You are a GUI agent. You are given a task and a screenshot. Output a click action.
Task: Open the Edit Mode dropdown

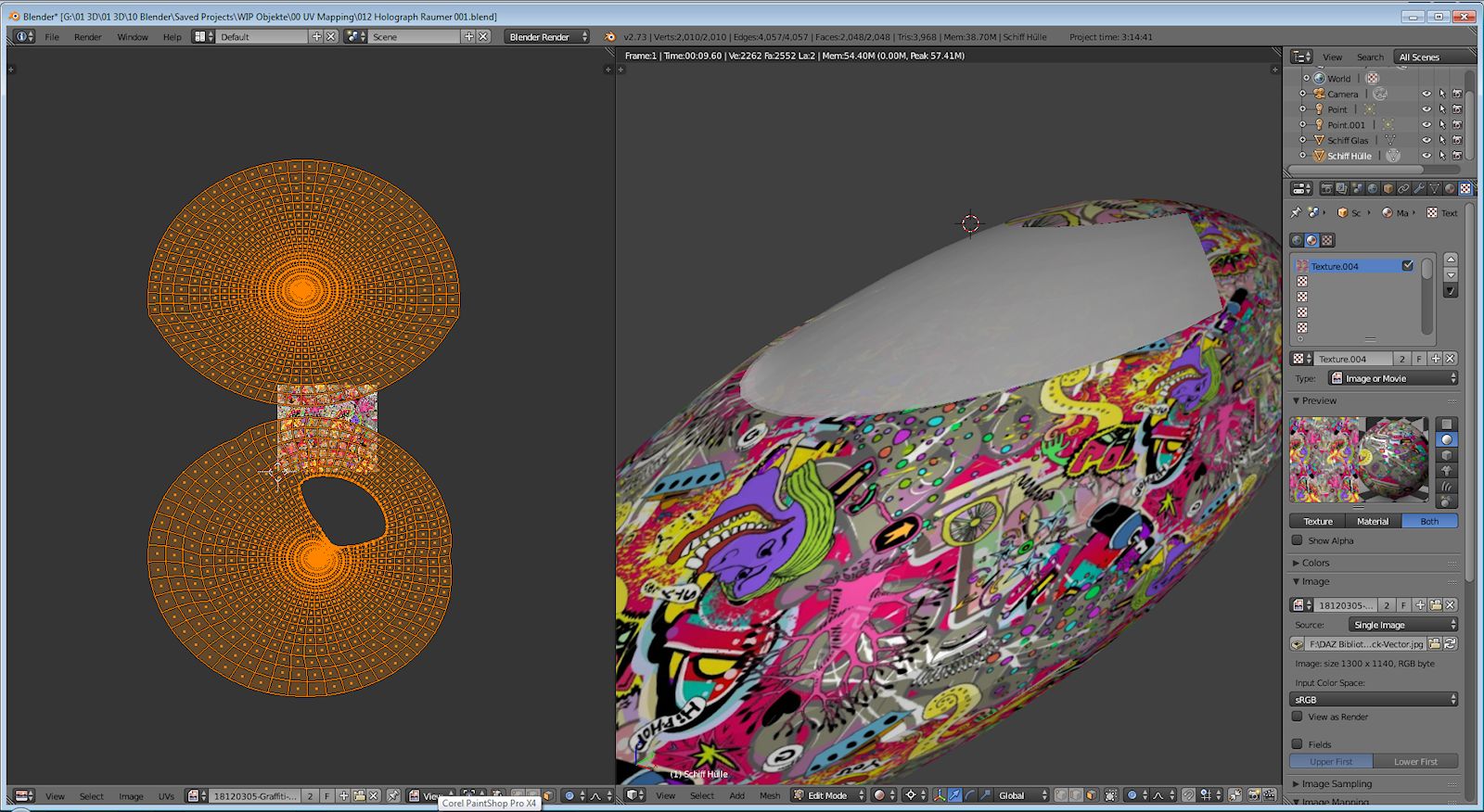click(x=828, y=795)
